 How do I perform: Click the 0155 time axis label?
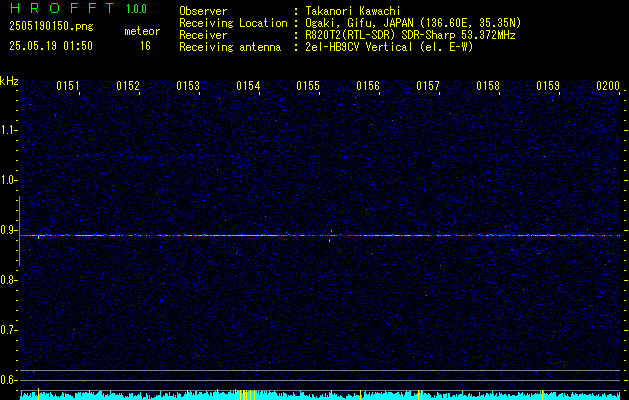tap(308, 86)
